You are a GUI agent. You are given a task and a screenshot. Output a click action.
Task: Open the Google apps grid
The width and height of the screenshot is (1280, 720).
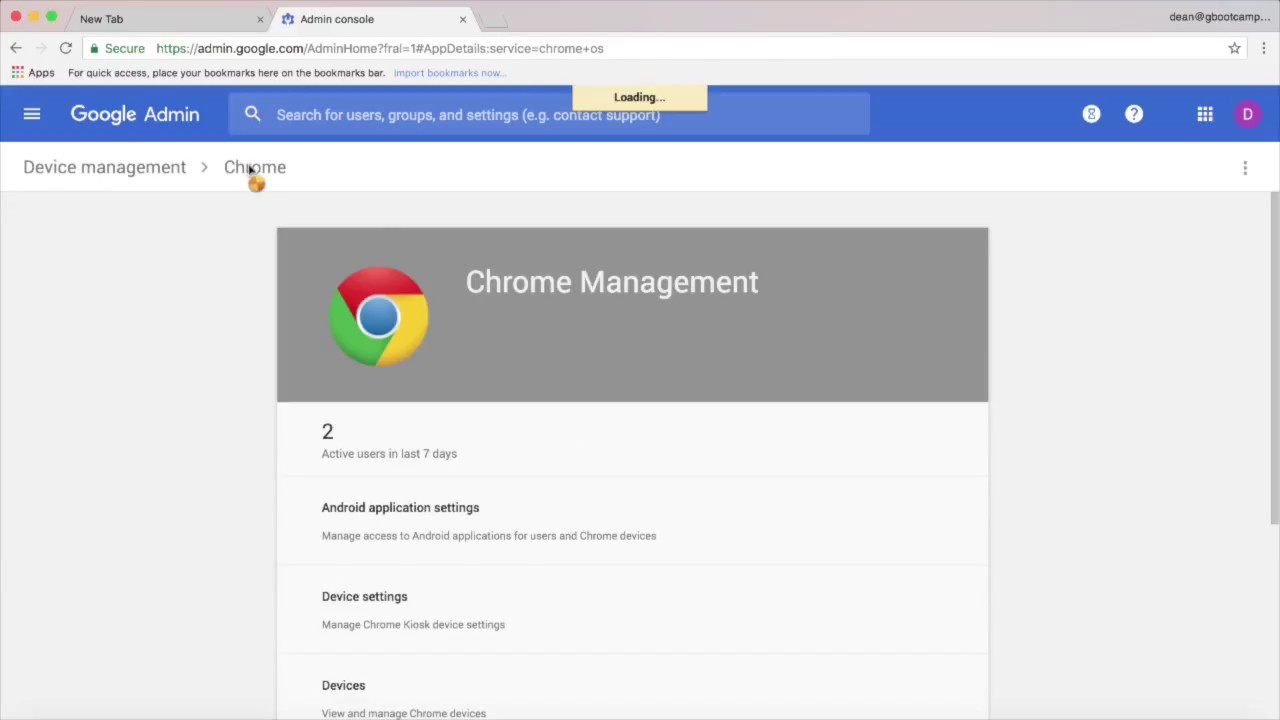tap(1205, 114)
